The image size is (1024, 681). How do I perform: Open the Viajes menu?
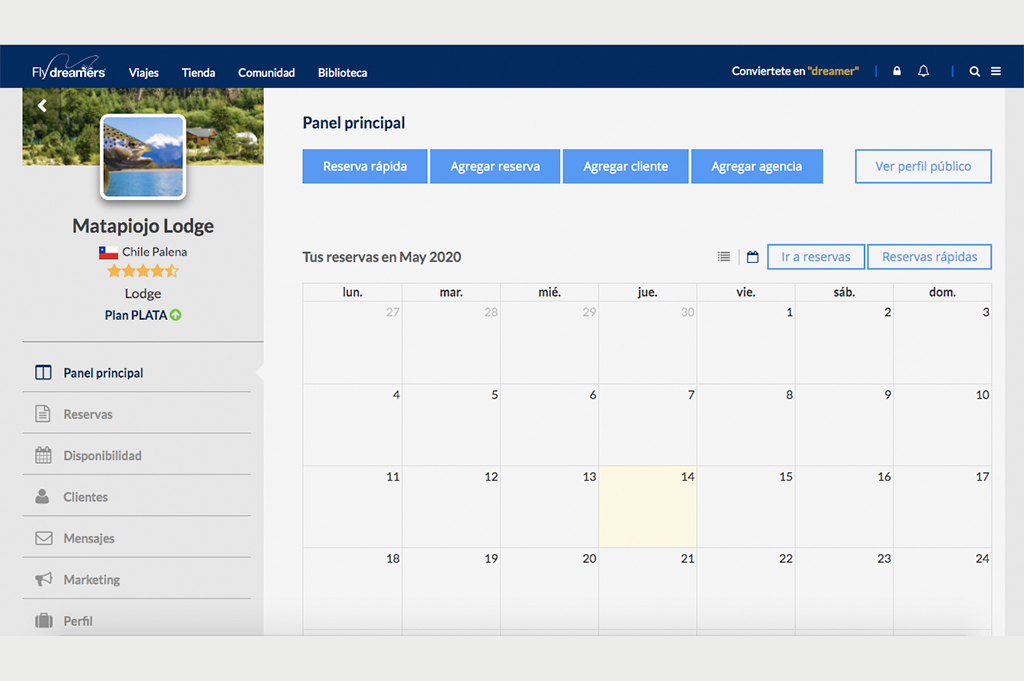click(x=144, y=73)
